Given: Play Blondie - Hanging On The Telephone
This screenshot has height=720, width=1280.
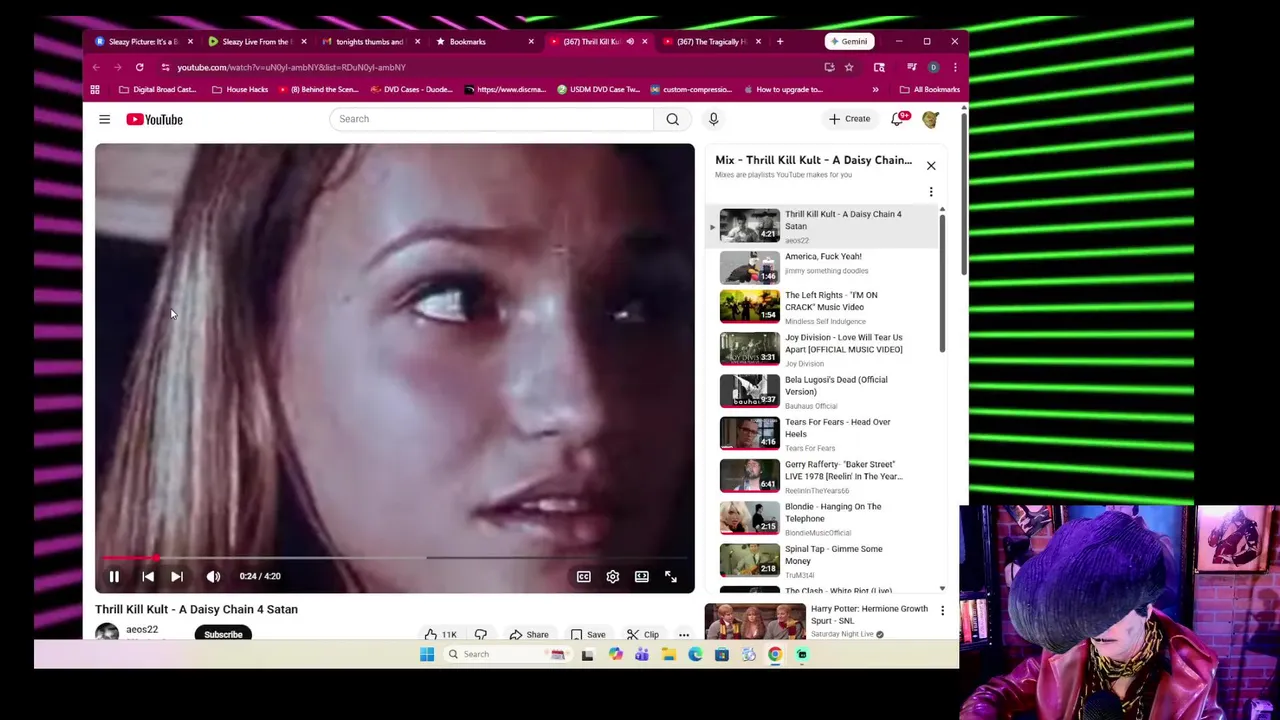Looking at the screenshot, I should pos(824,518).
